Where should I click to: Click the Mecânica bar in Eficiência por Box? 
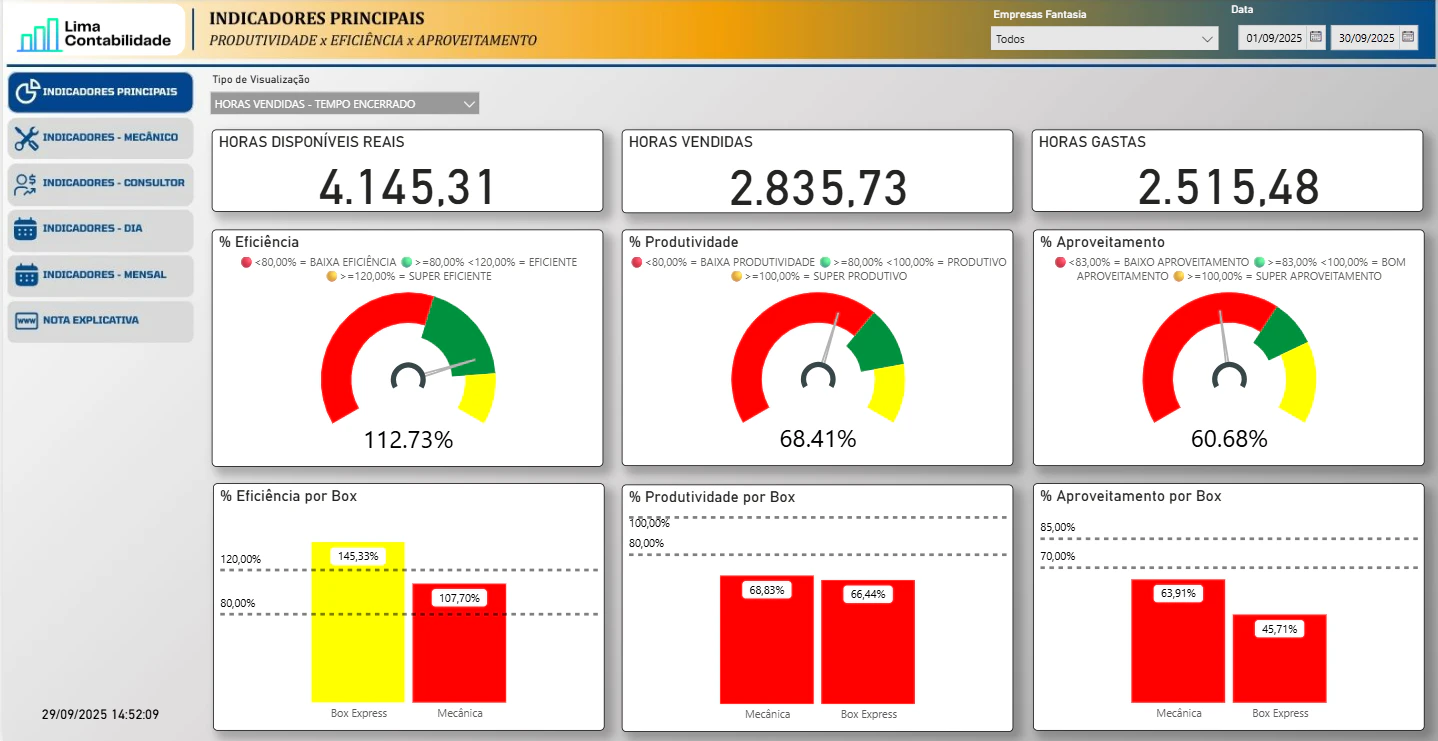click(459, 643)
